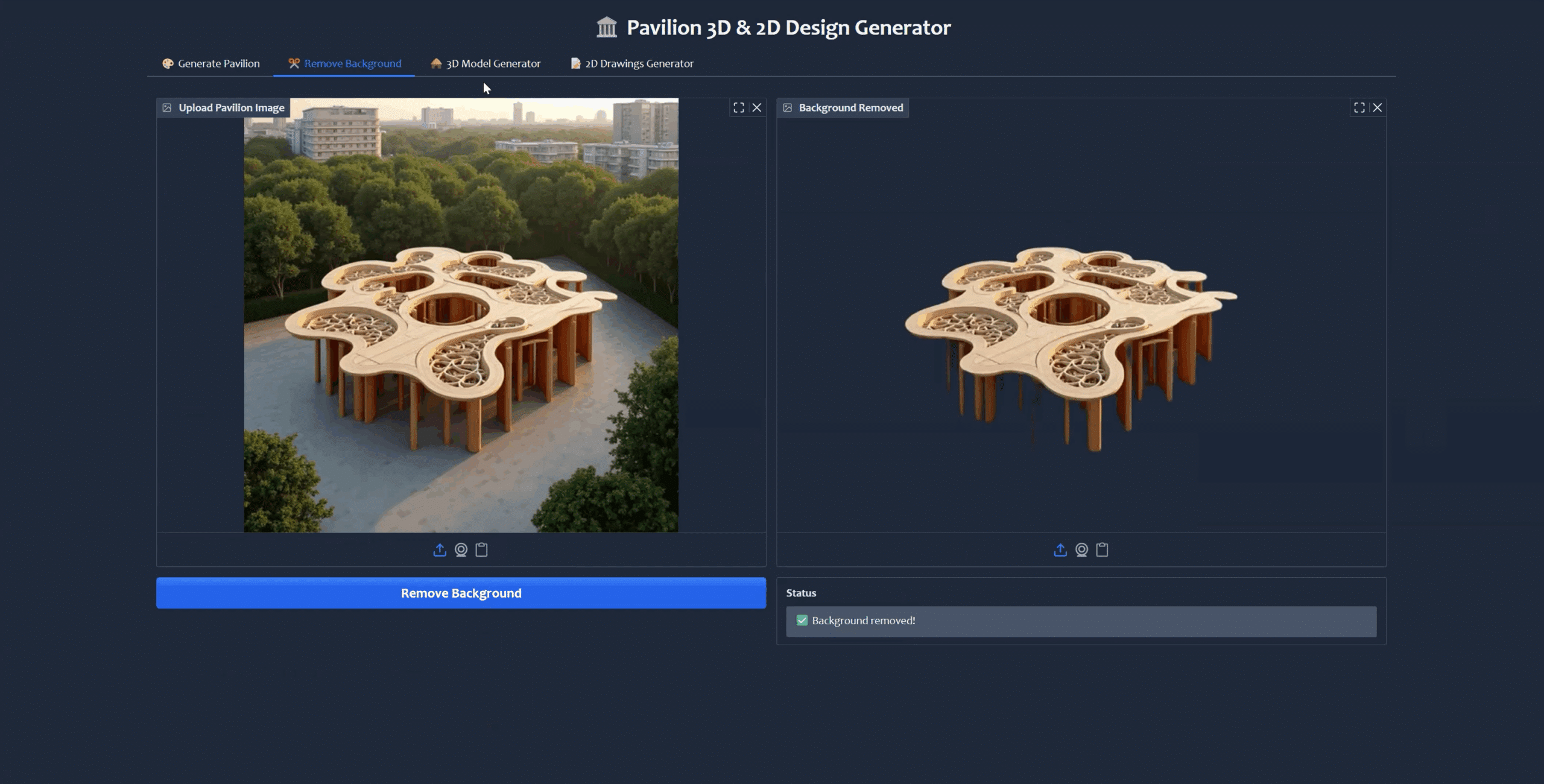Switch to 3D Model Generator tab

(486, 63)
